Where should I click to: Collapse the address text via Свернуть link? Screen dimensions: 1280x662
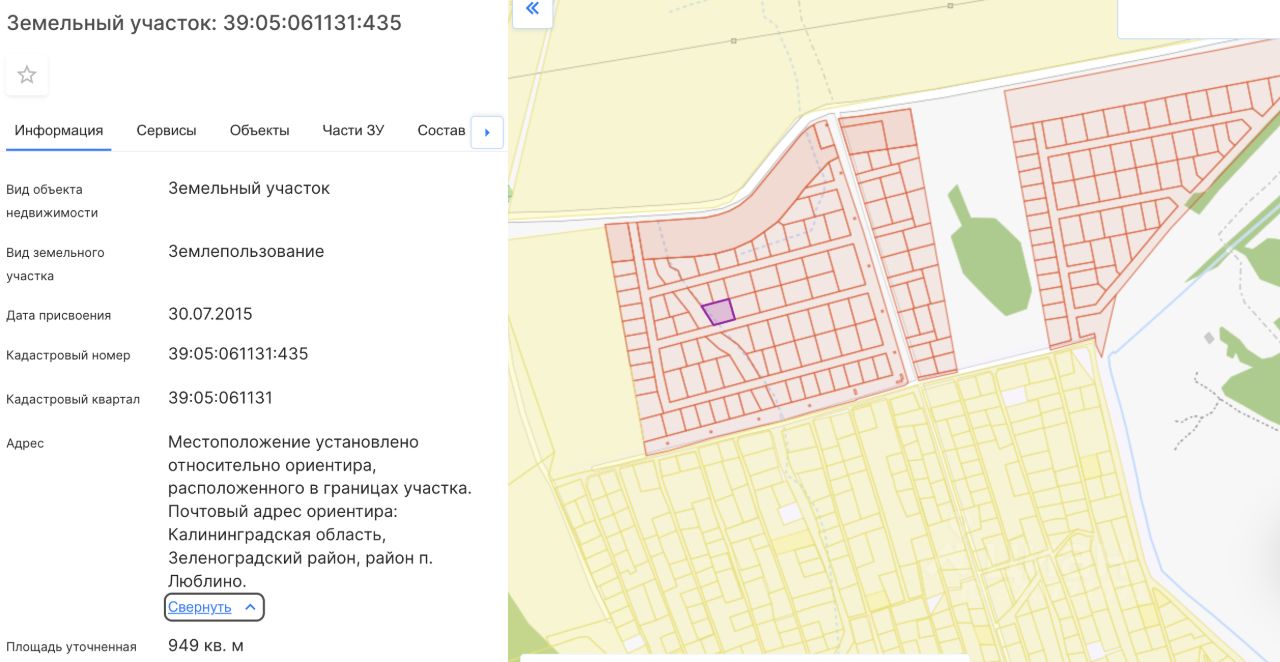(x=200, y=607)
